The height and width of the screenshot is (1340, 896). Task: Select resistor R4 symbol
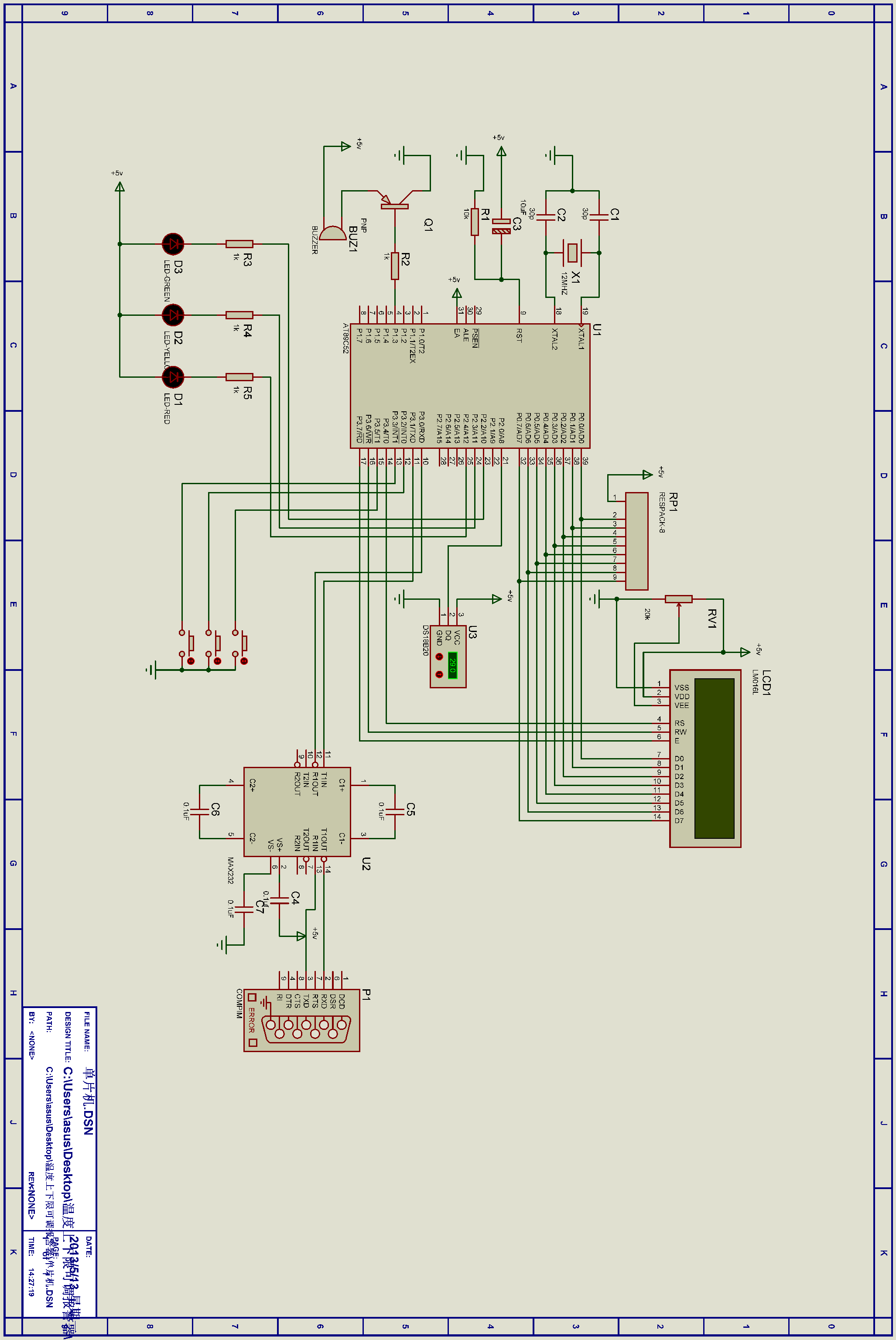(239, 315)
